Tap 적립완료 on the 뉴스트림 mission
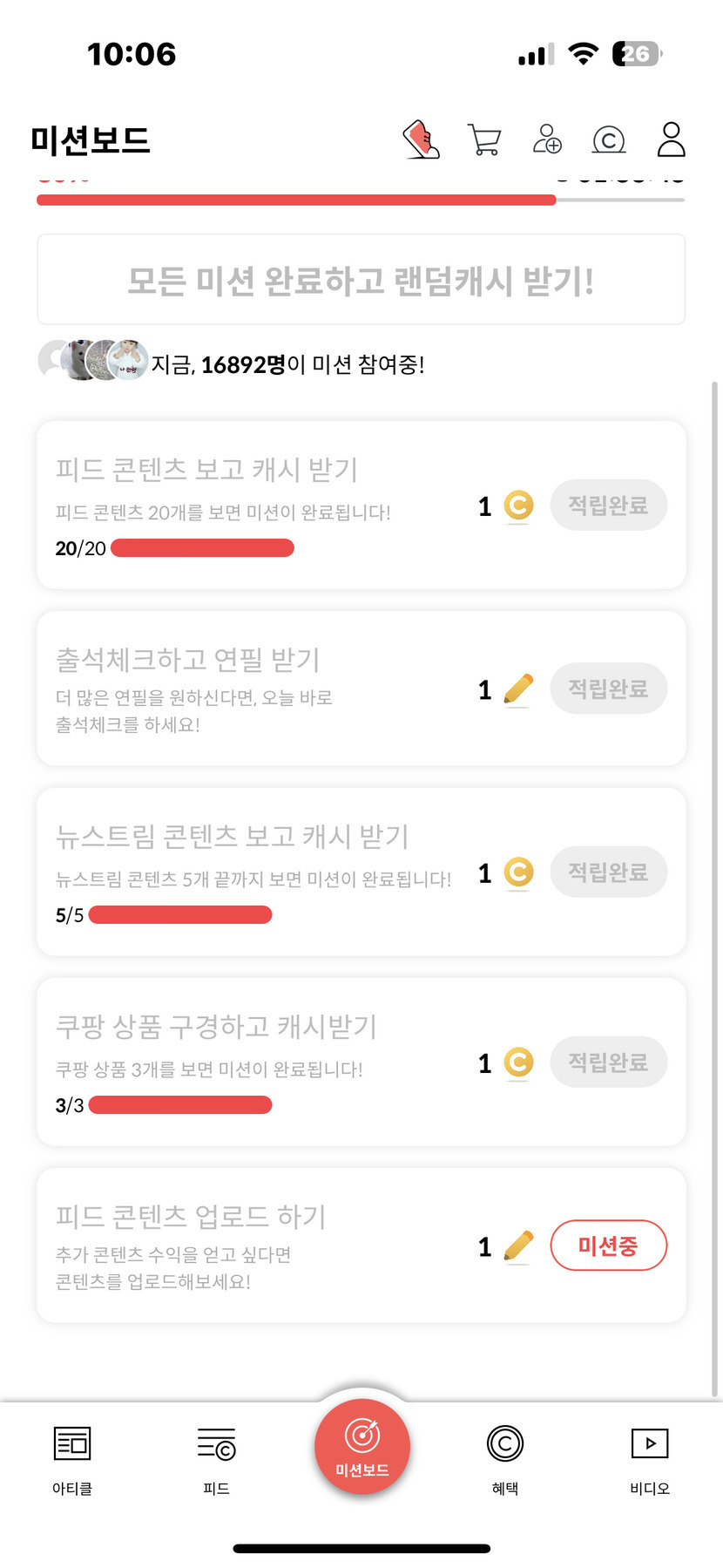This screenshot has width=723, height=1568. coord(608,872)
